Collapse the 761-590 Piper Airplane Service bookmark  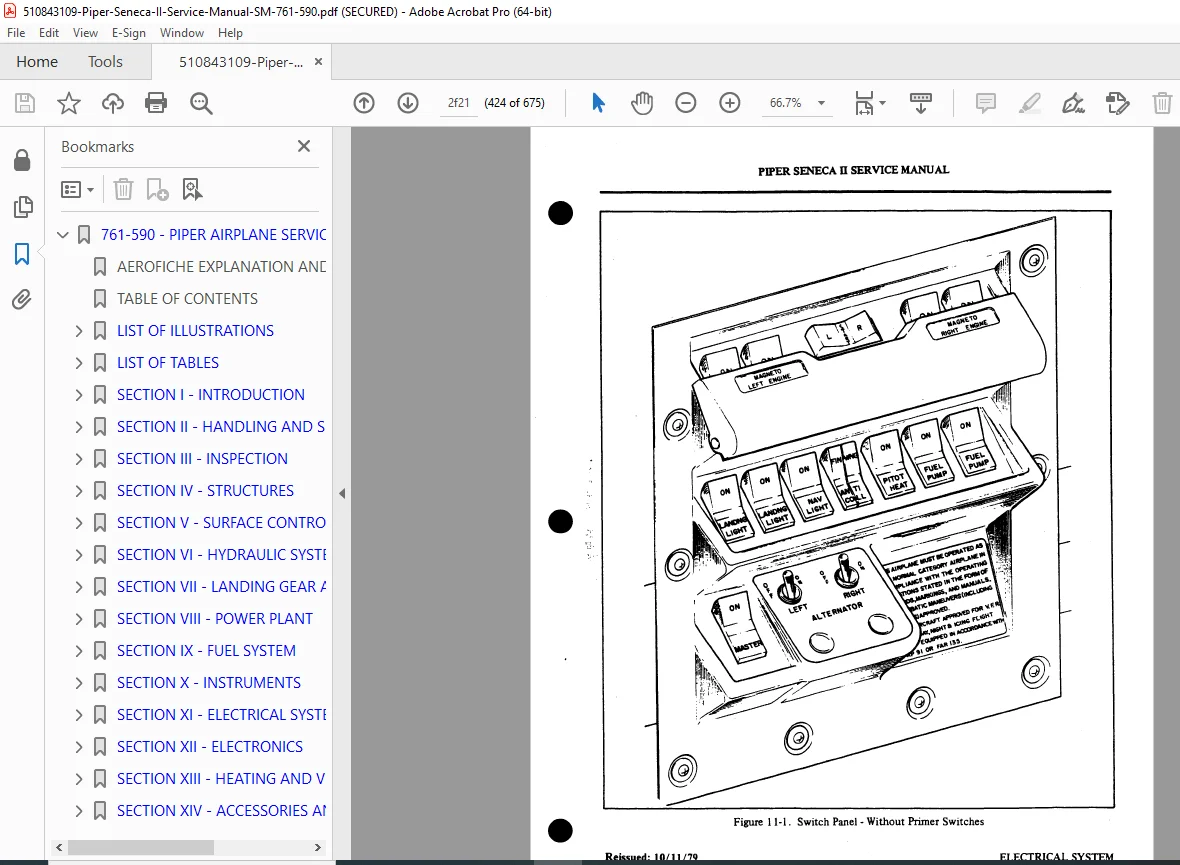click(x=63, y=235)
